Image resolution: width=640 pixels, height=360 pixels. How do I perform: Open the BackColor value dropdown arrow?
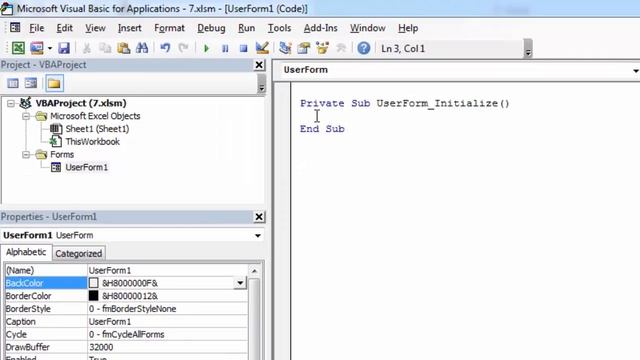click(240, 283)
